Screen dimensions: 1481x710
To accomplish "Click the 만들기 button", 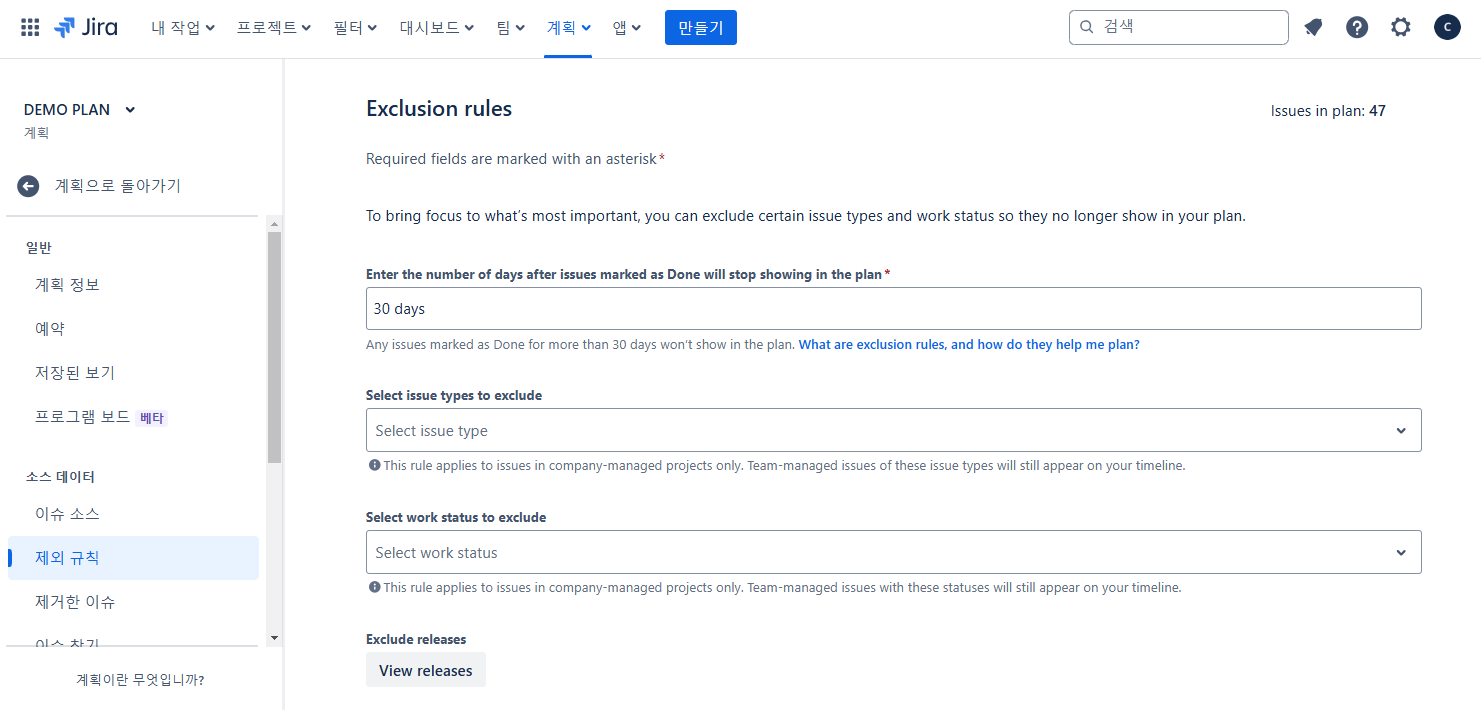I will (x=700, y=28).
